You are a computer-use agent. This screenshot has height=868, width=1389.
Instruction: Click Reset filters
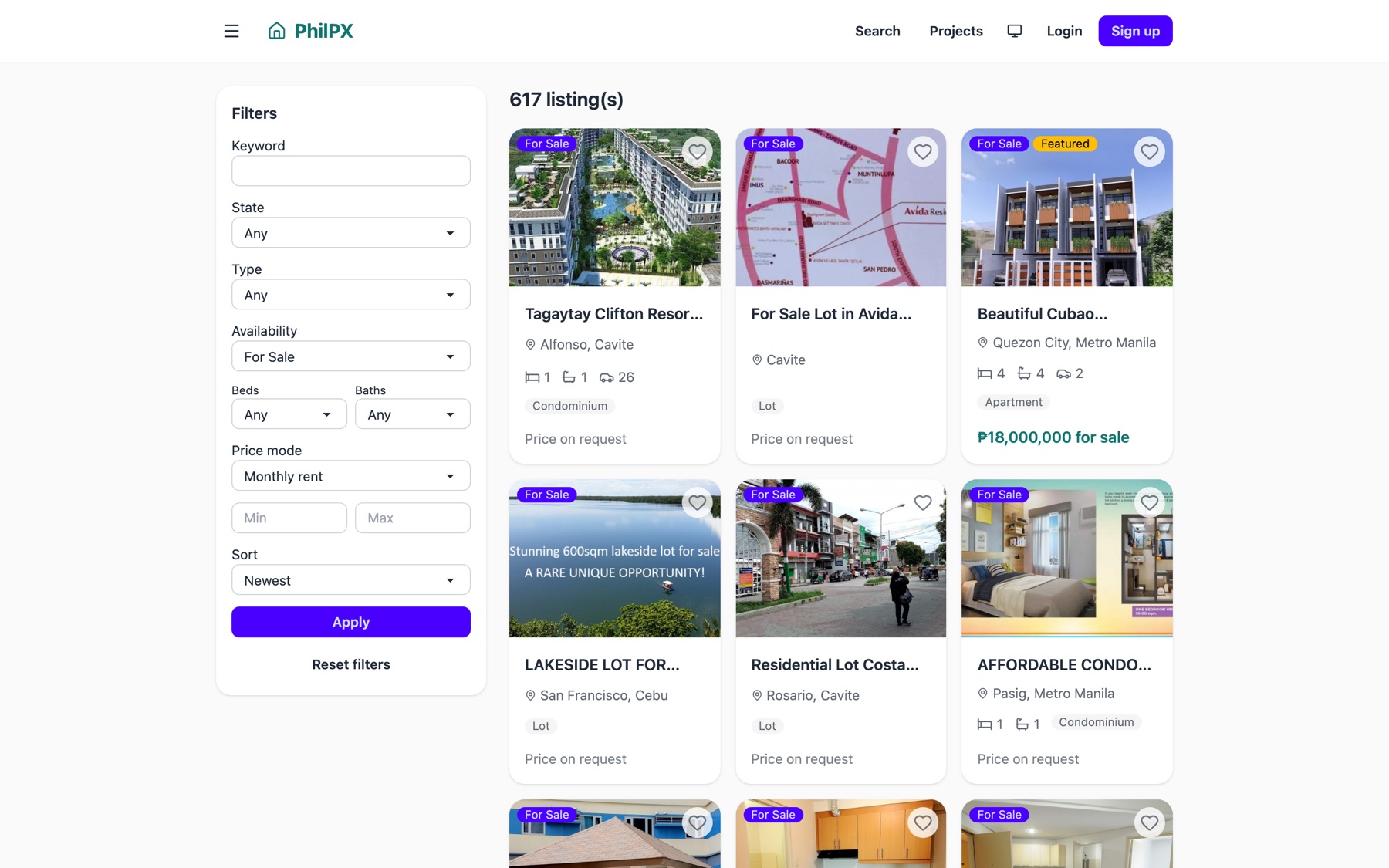pyautogui.click(x=351, y=664)
